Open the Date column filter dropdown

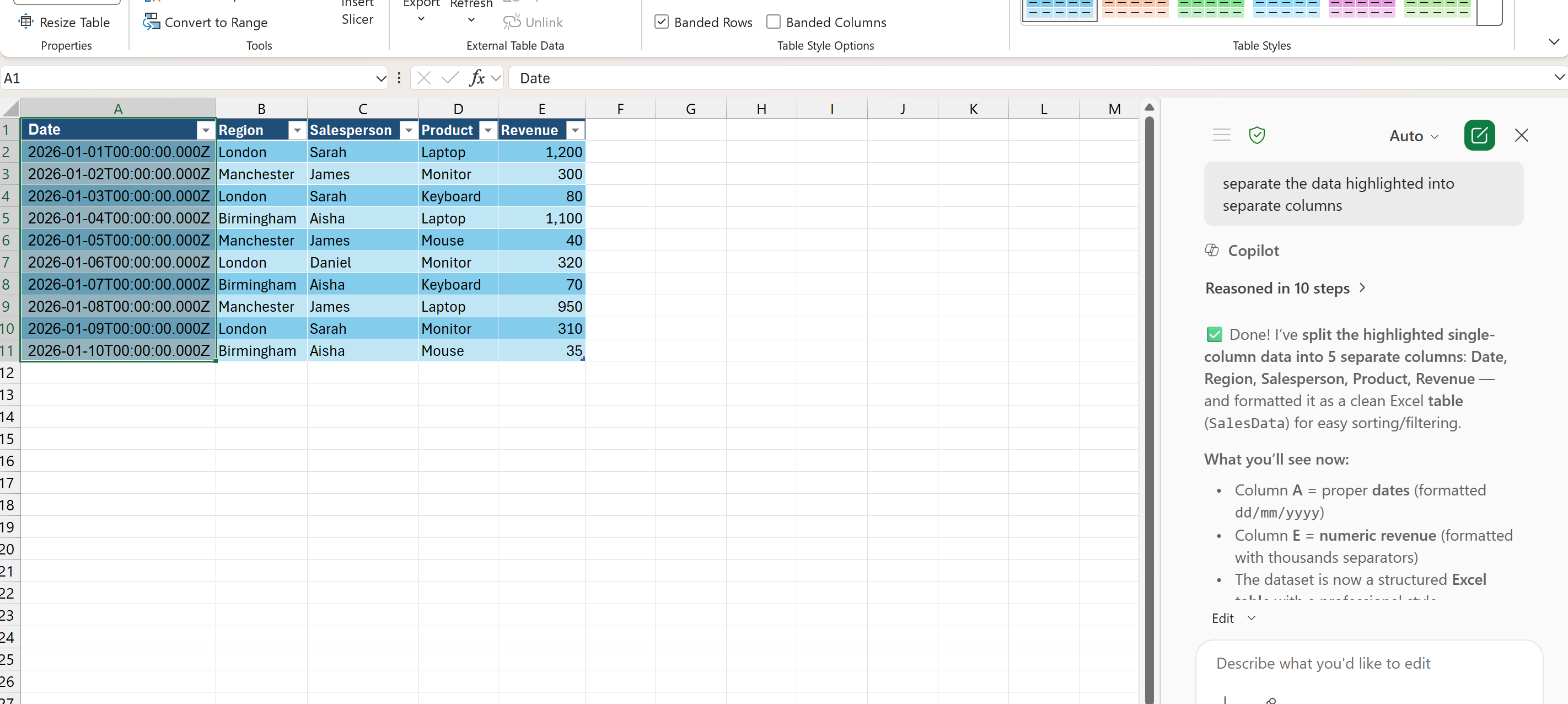[x=205, y=130]
